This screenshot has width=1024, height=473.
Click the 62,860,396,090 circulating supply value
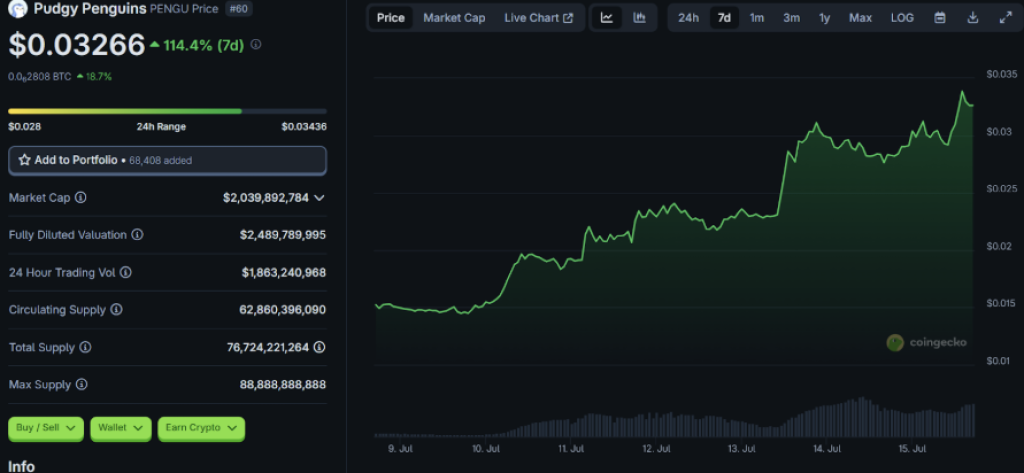283,310
